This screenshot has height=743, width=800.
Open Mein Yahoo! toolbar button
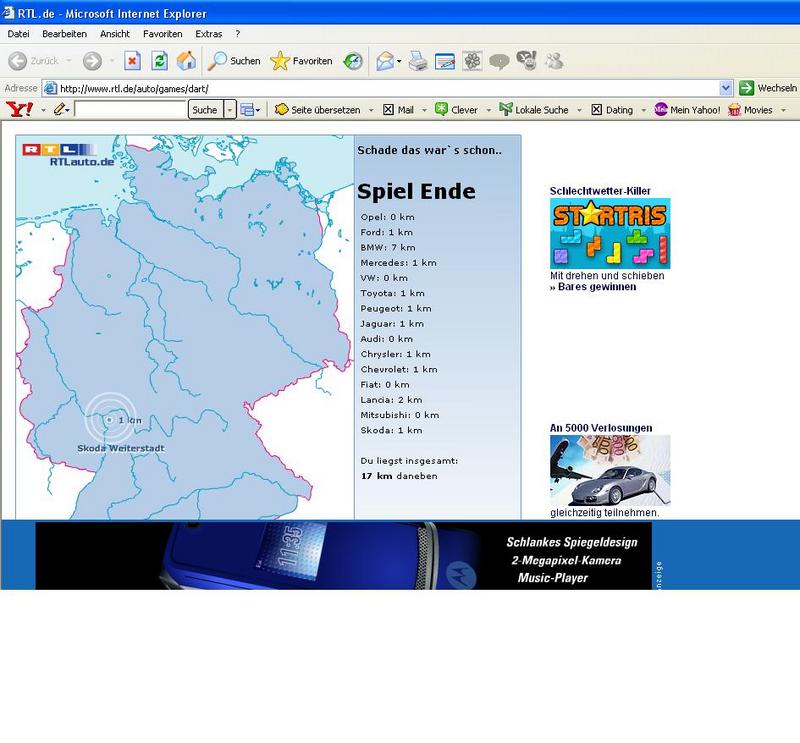click(687, 110)
